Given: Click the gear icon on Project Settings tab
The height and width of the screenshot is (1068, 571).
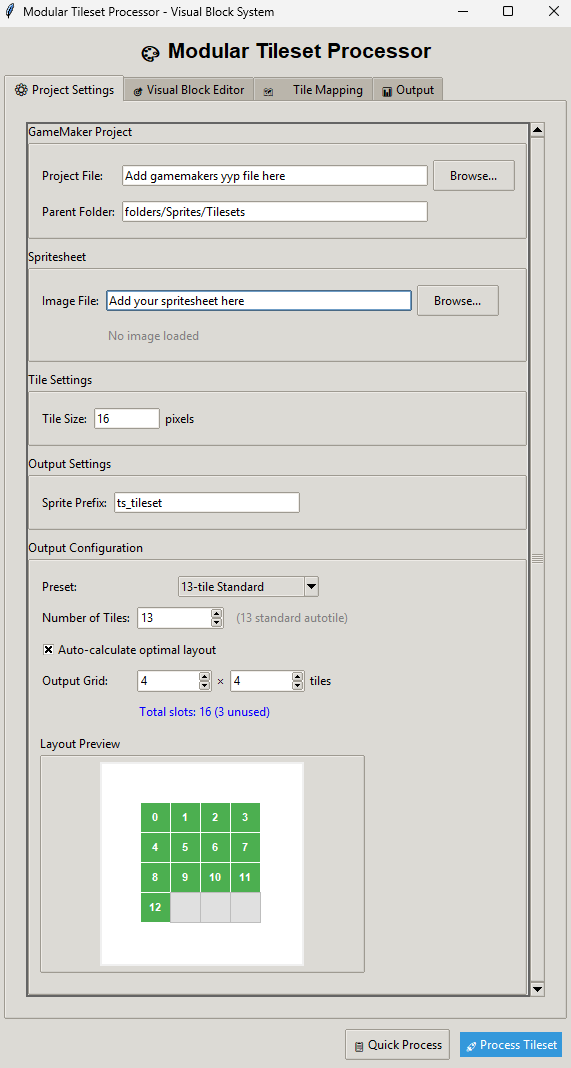Looking at the screenshot, I should pos(20,90).
